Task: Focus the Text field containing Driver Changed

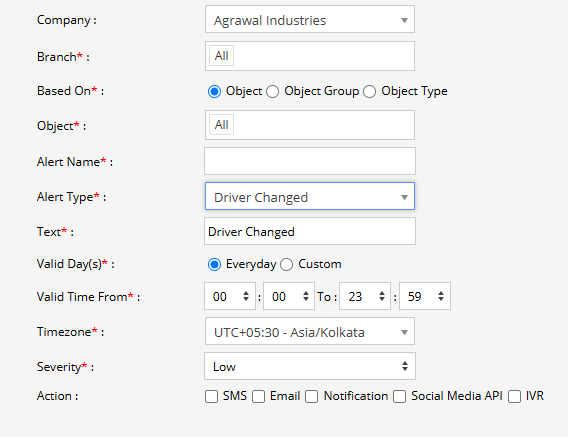Action: click(310, 231)
